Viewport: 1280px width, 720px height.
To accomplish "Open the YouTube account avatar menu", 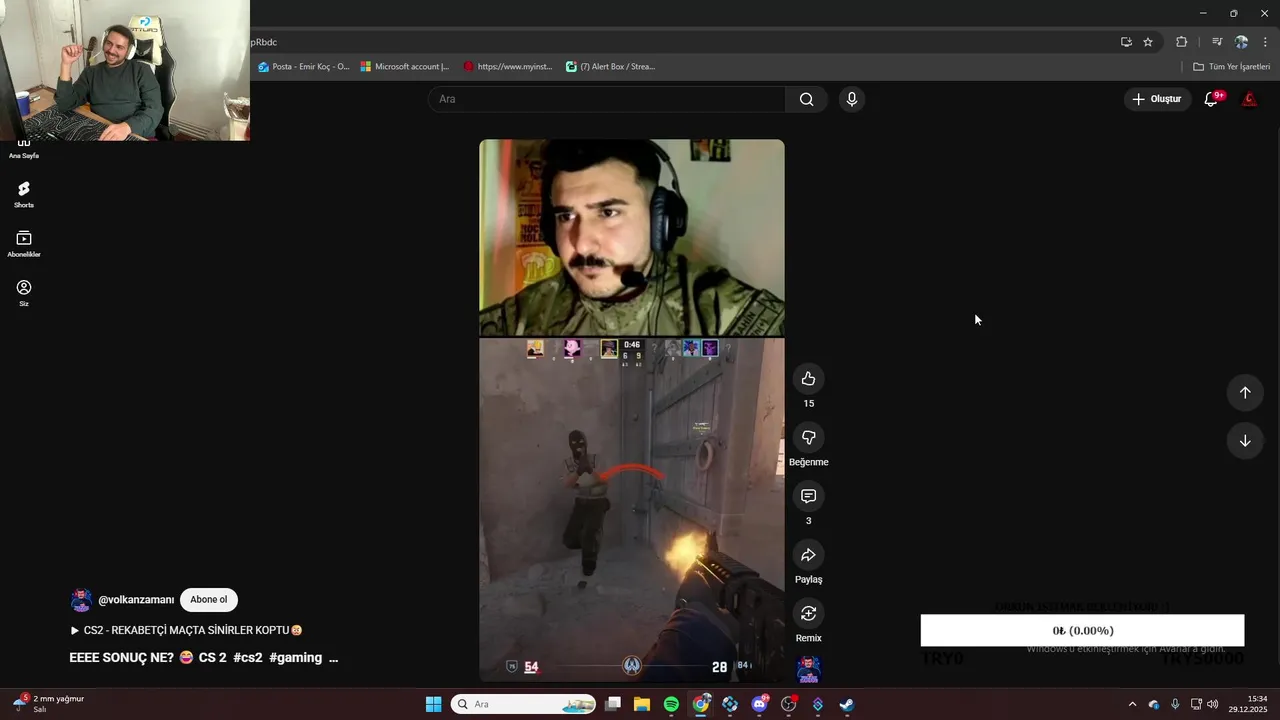I will click(1249, 99).
